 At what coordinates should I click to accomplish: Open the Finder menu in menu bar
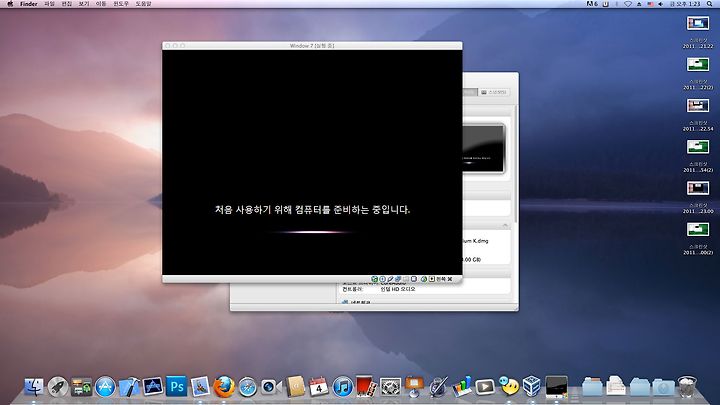28,4
